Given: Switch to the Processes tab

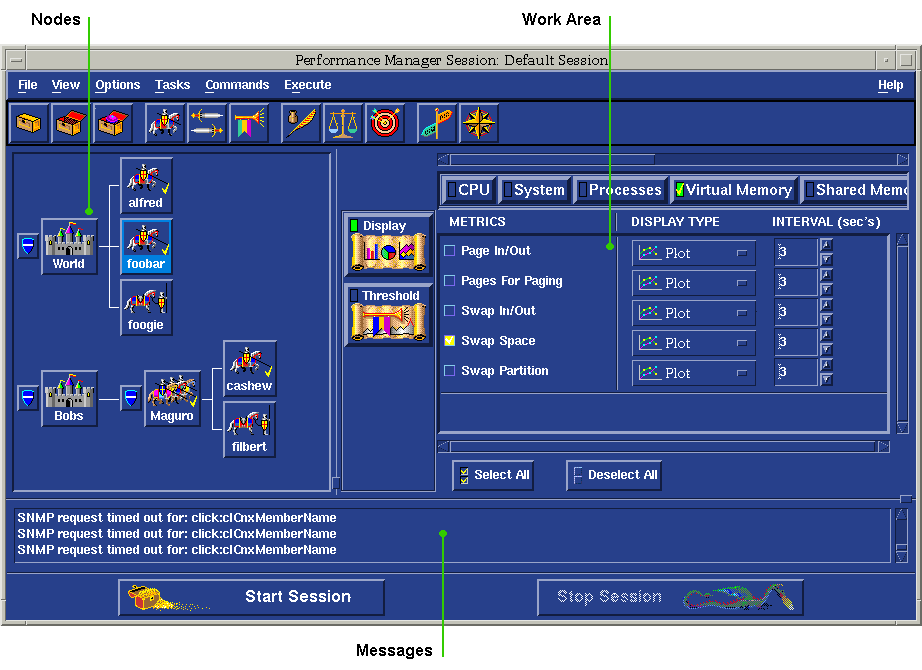Looking at the screenshot, I should pyautogui.click(x=619, y=190).
